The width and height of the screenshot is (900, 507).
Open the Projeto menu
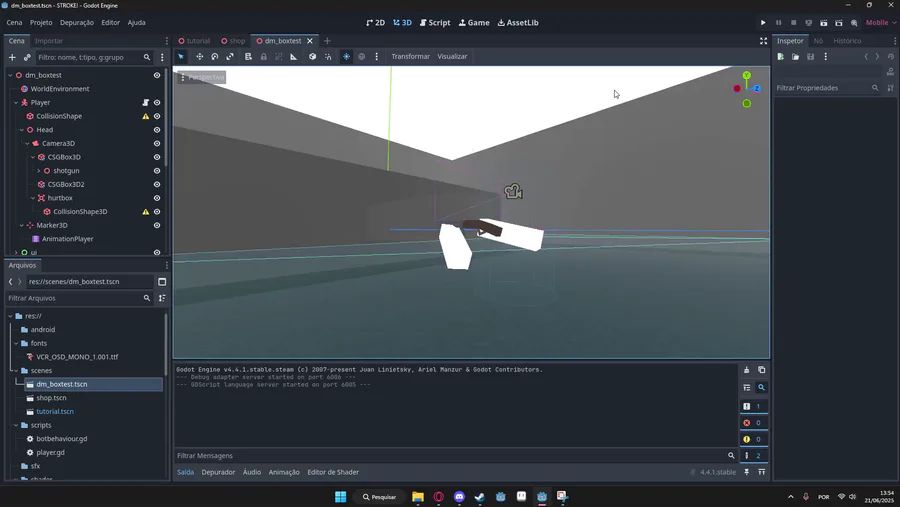41,22
